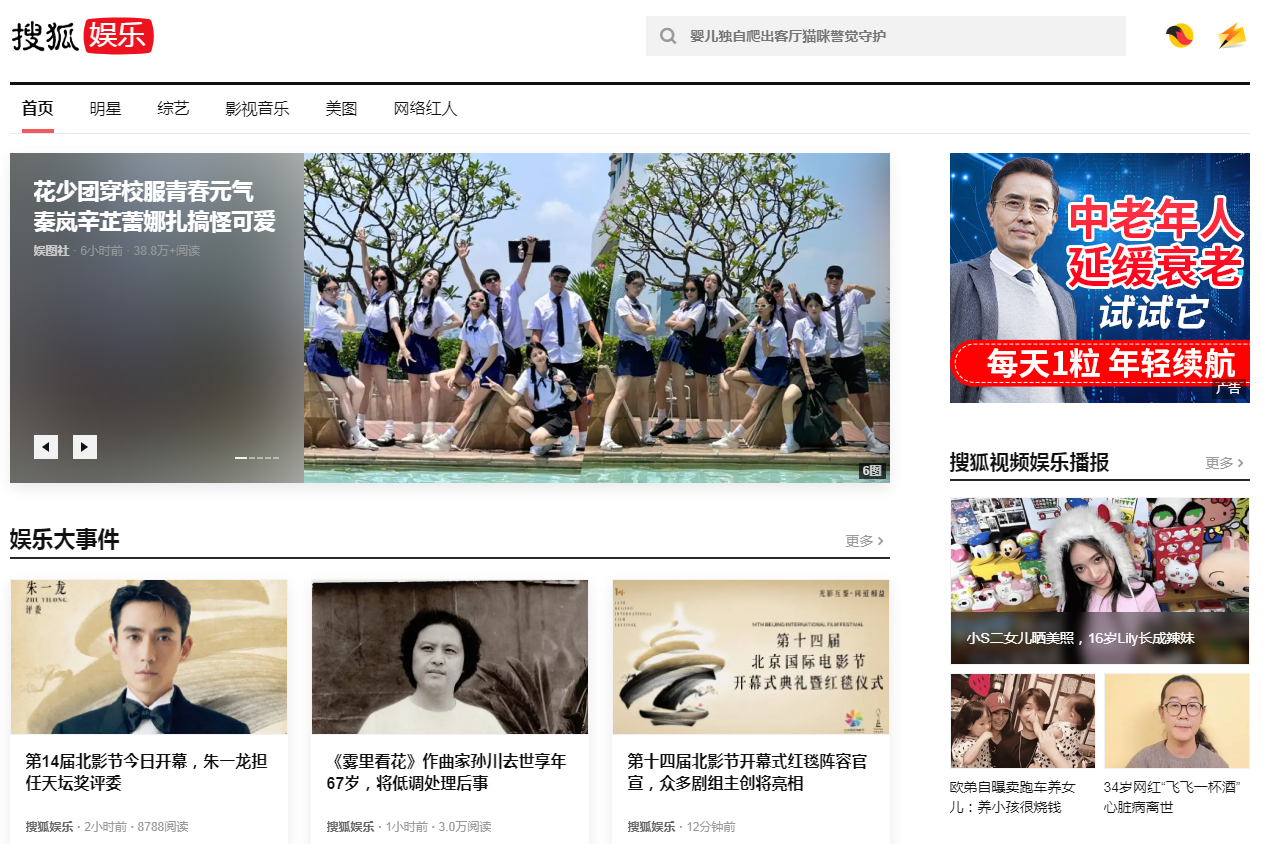The width and height of the screenshot is (1265, 844).
Task: Play the 小S二女儿晒美照 video
Action: point(1100,581)
